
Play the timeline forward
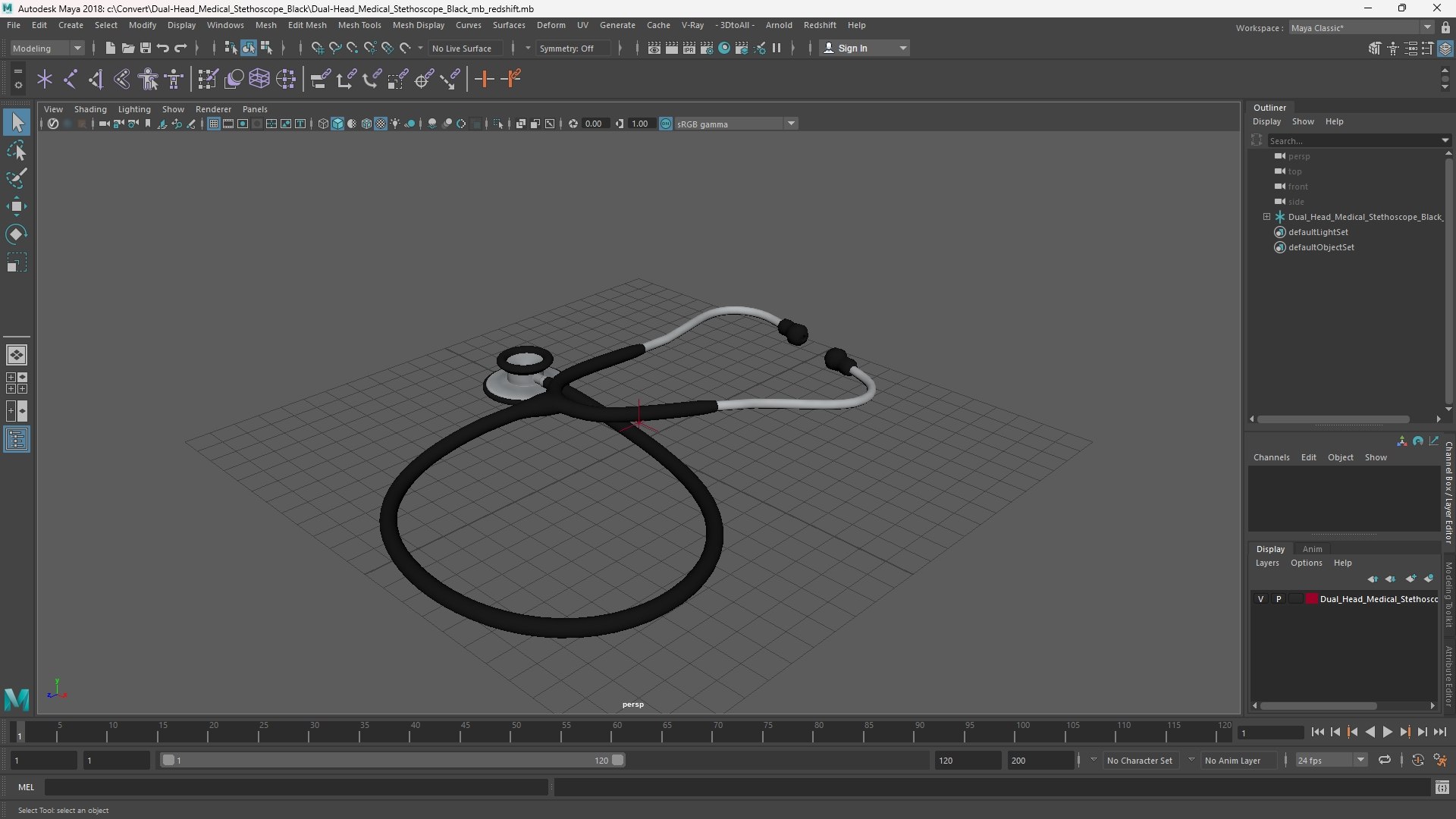point(1388,732)
